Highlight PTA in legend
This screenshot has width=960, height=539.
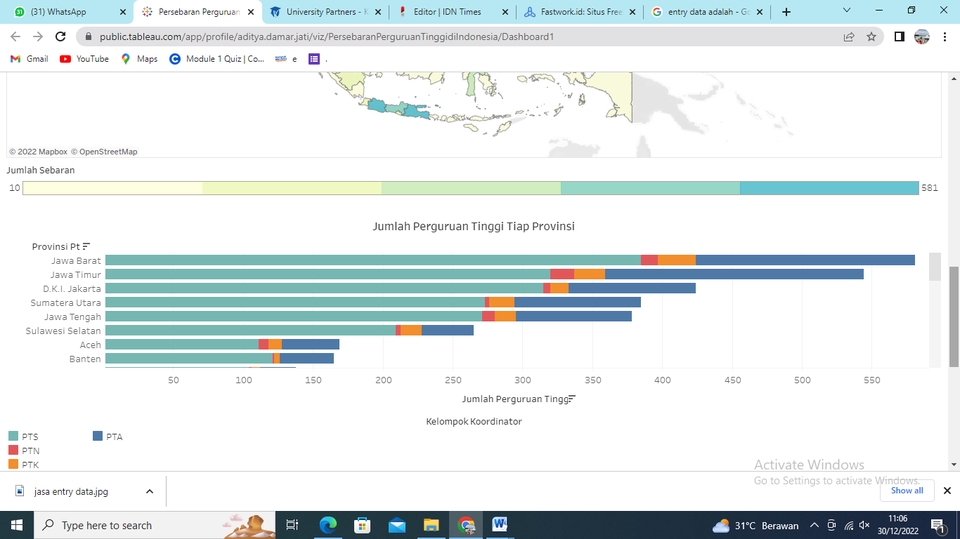point(108,437)
